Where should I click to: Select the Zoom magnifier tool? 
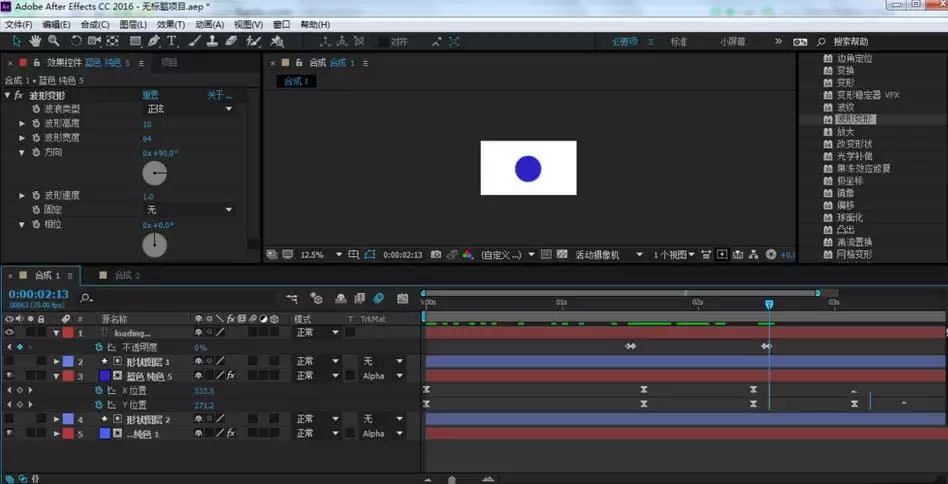(54, 41)
